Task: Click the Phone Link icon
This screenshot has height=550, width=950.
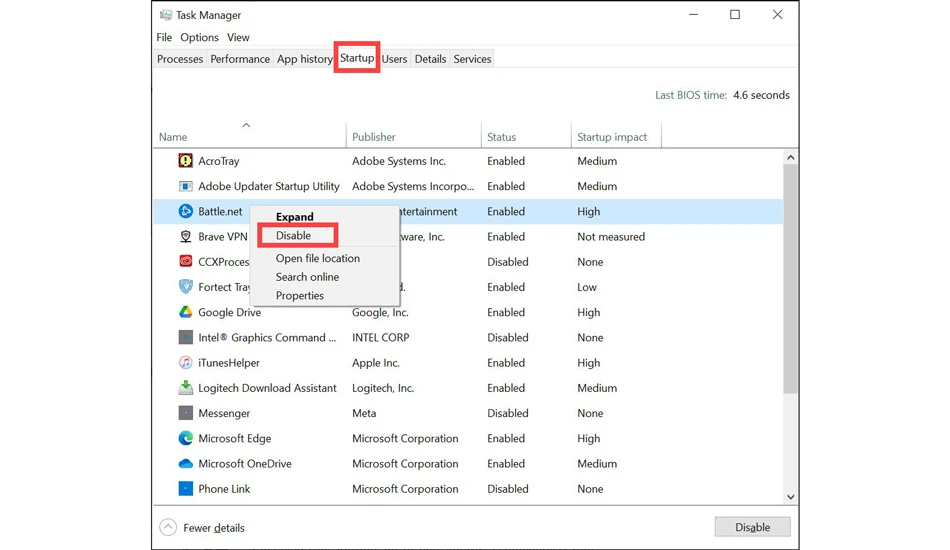Action: coord(185,488)
